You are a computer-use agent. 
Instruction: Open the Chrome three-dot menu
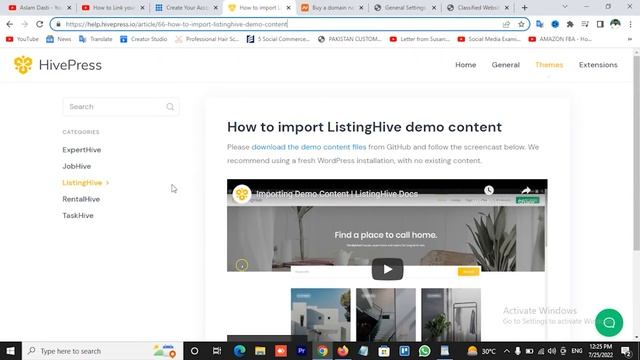[631, 24]
